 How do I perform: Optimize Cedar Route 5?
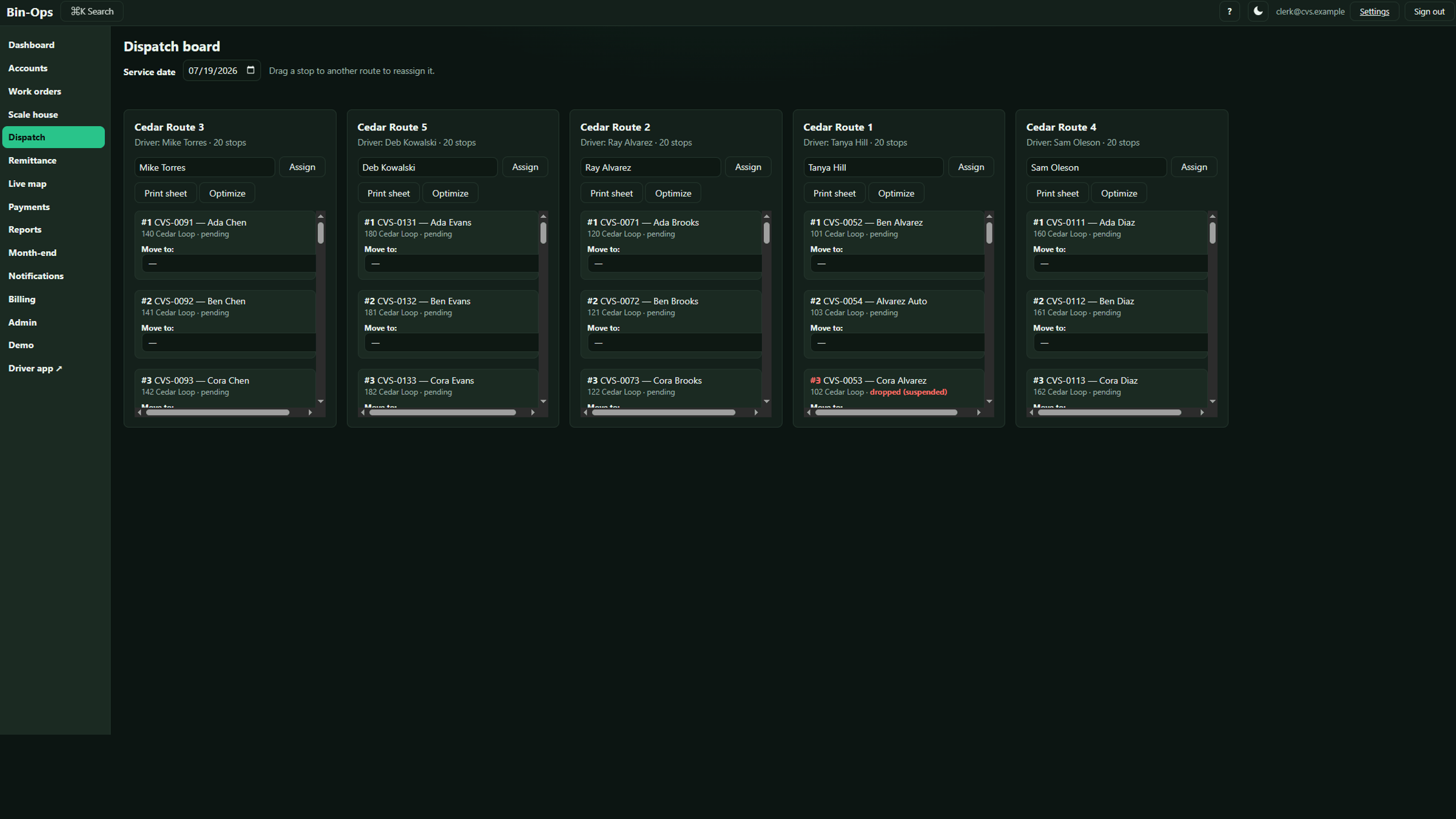pos(450,193)
